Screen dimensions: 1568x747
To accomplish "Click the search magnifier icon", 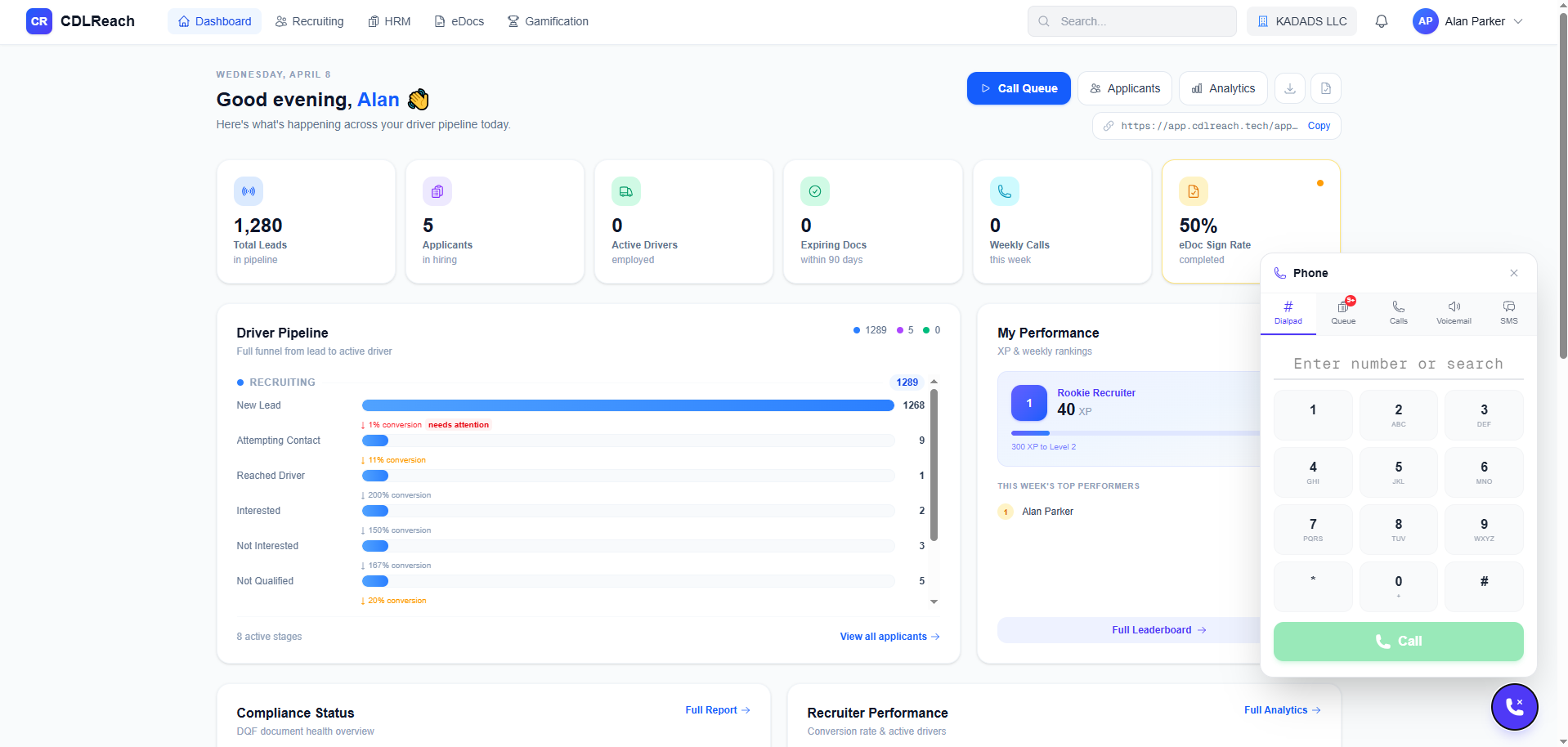I will 1044,21.
